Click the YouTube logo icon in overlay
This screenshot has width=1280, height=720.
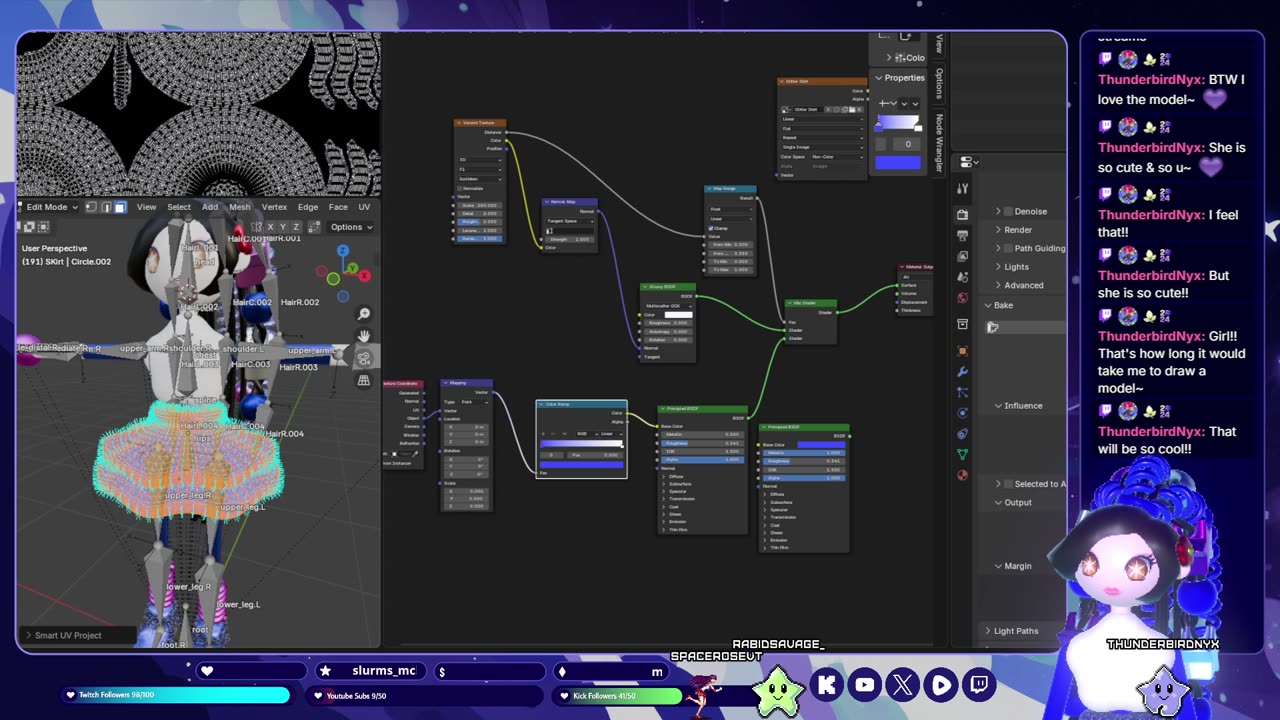click(x=865, y=685)
